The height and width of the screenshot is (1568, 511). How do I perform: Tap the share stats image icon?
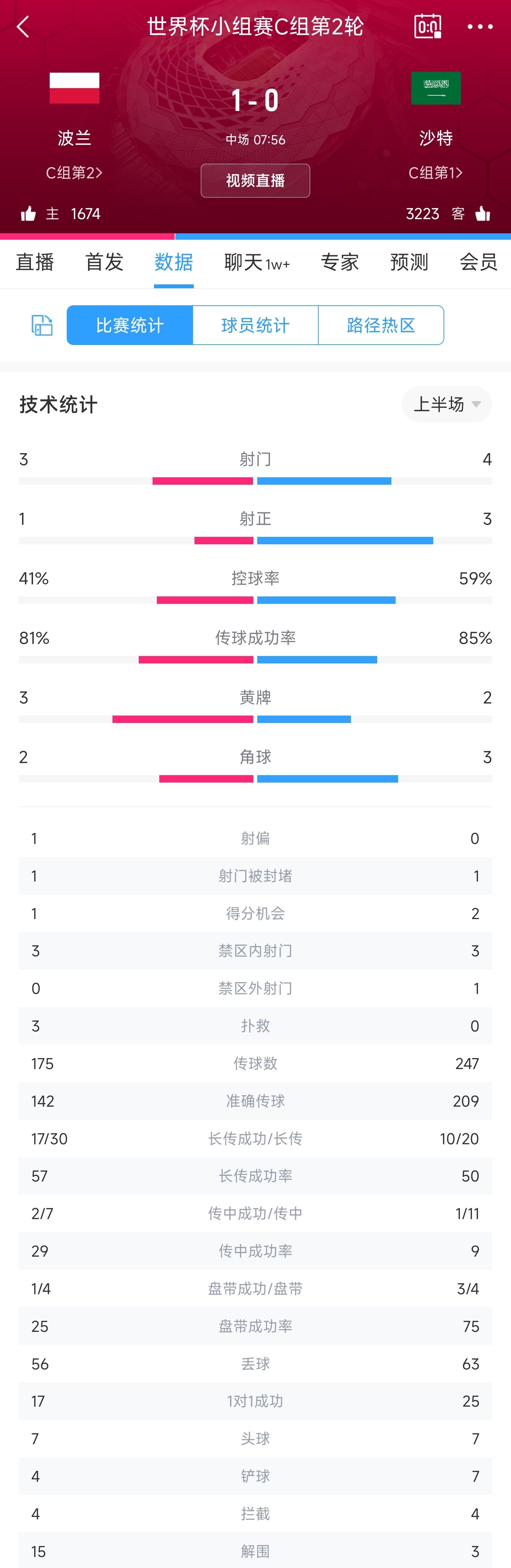click(x=42, y=325)
